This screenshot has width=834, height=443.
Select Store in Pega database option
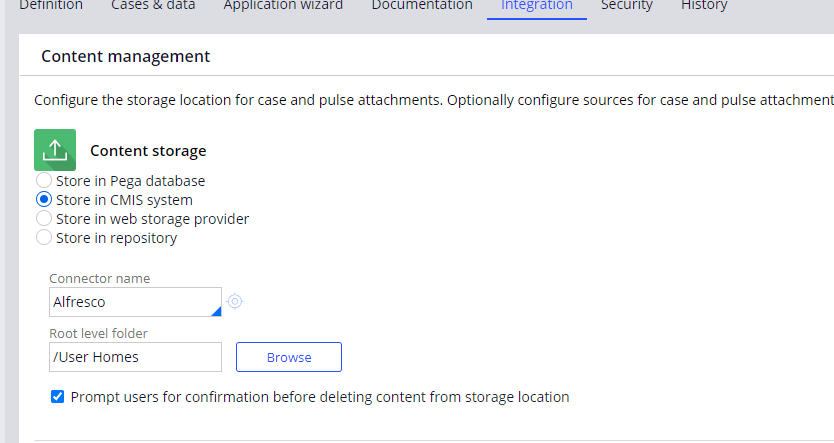coord(44,181)
